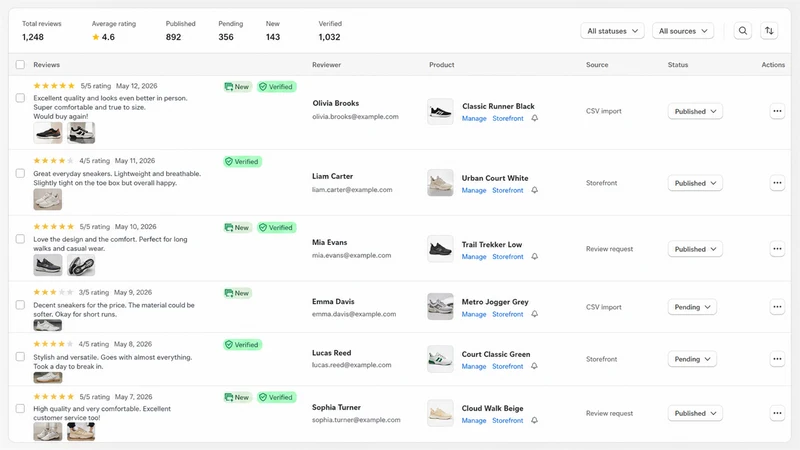Click Cloud Walk Beige product image
This screenshot has height=450, width=800.
440,413
